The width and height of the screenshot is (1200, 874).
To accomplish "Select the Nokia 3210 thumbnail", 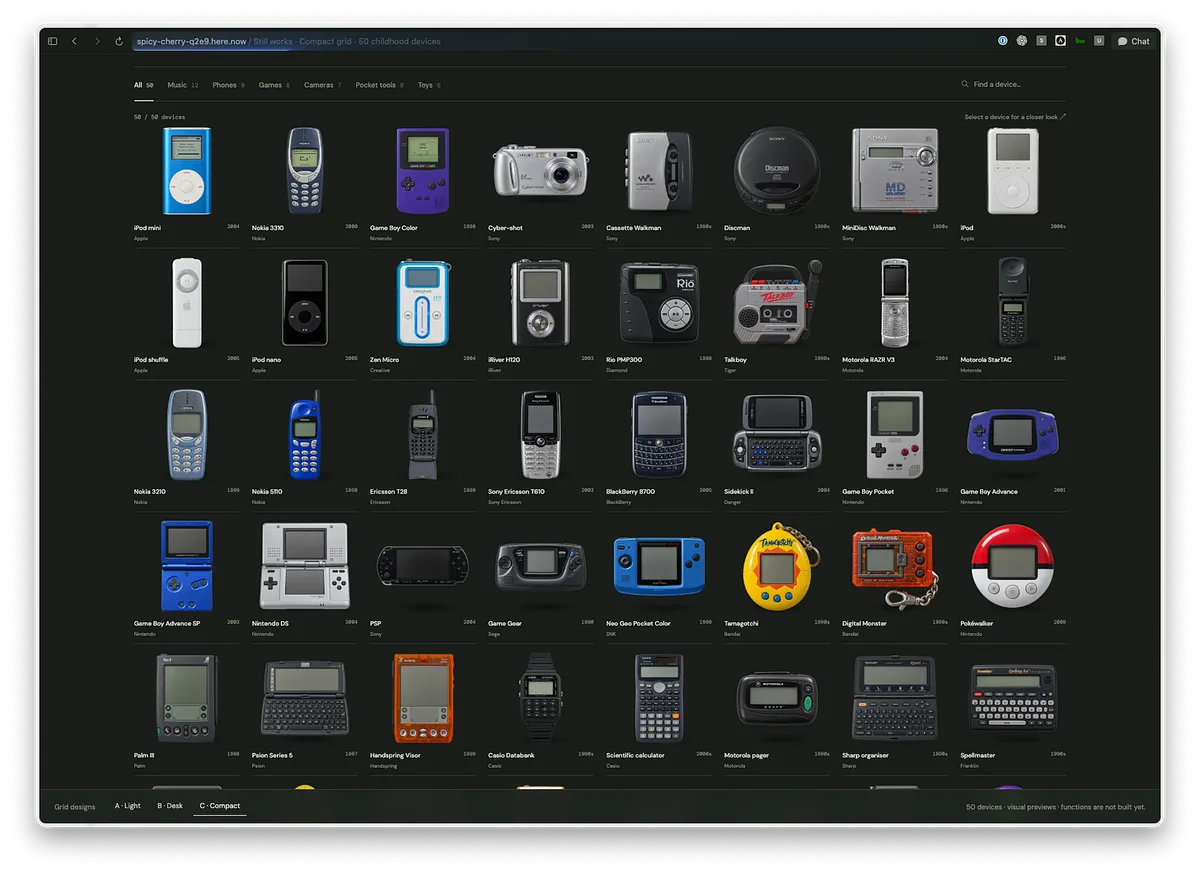I will coord(187,435).
